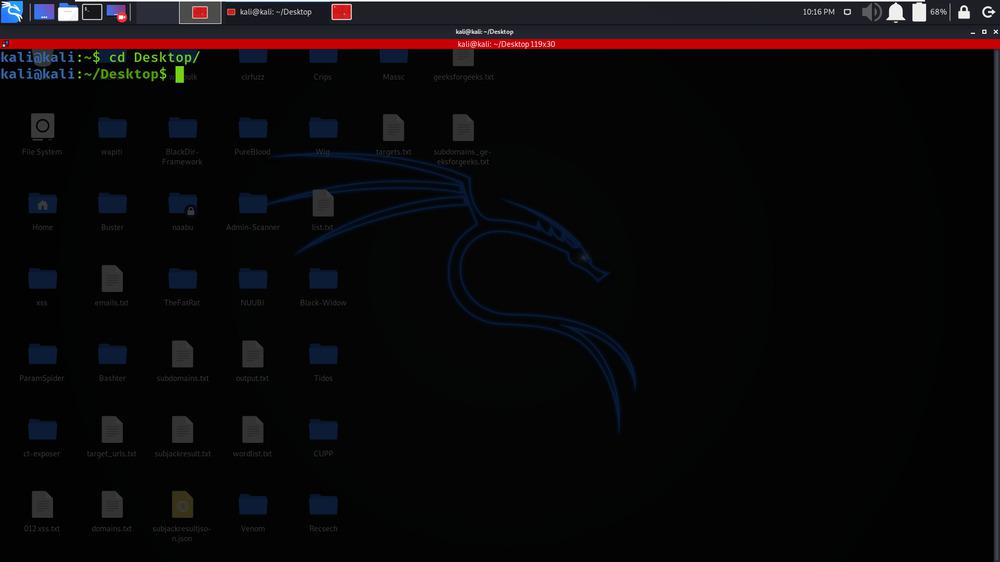Click the screen recorder panel launcher

117,12
